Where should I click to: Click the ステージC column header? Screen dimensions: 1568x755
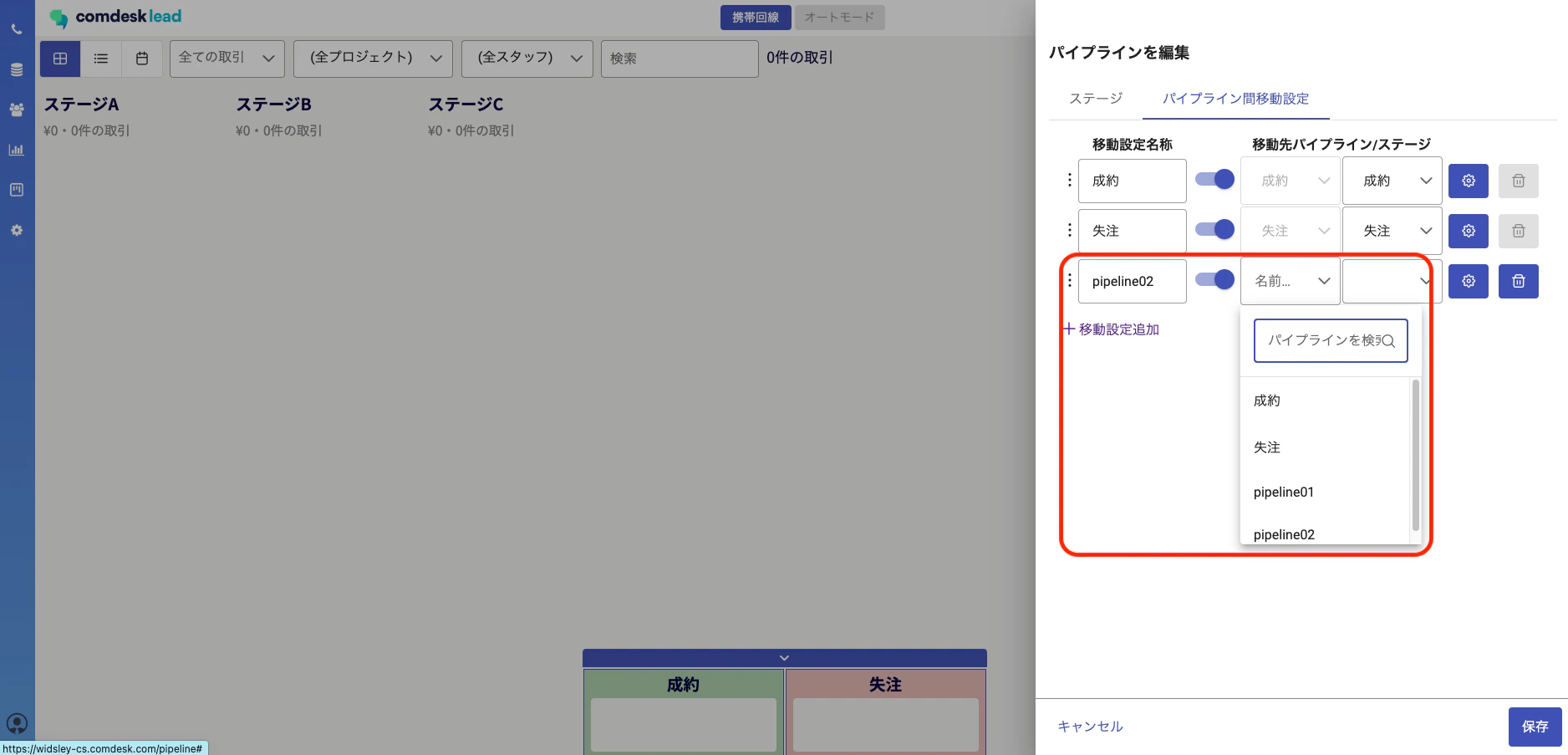point(466,105)
